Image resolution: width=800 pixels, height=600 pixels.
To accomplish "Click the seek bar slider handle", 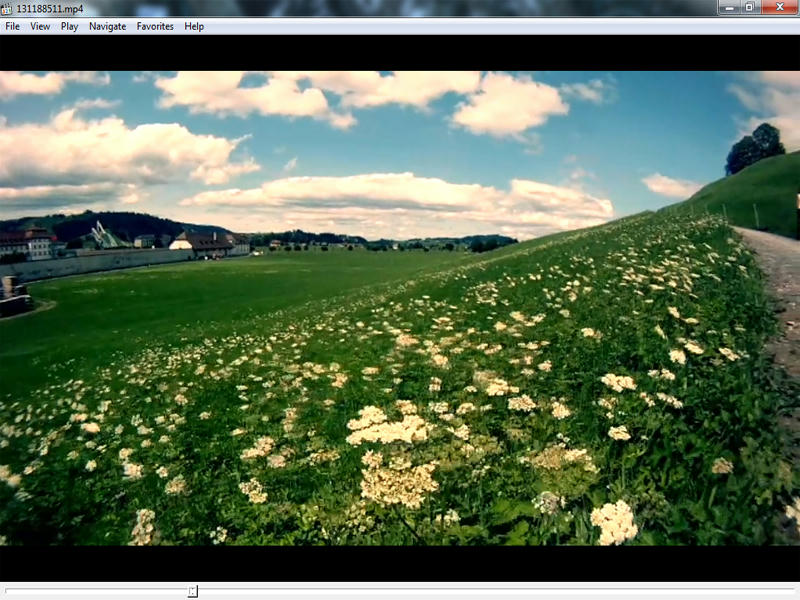I will 192,591.
